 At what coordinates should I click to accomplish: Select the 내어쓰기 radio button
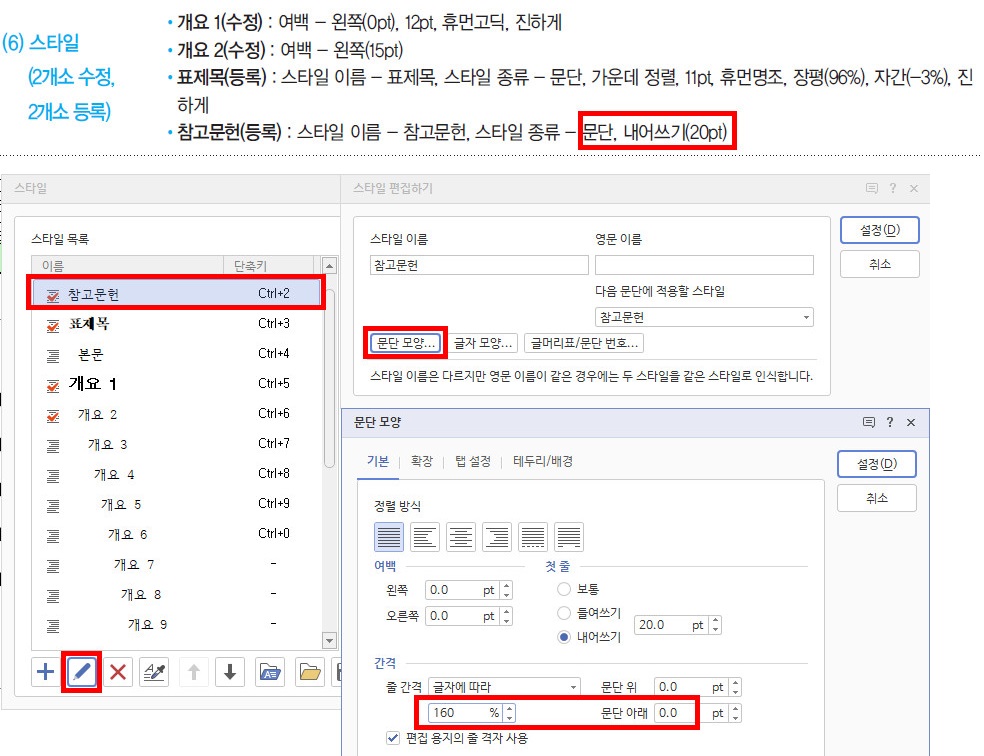click(564, 637)
